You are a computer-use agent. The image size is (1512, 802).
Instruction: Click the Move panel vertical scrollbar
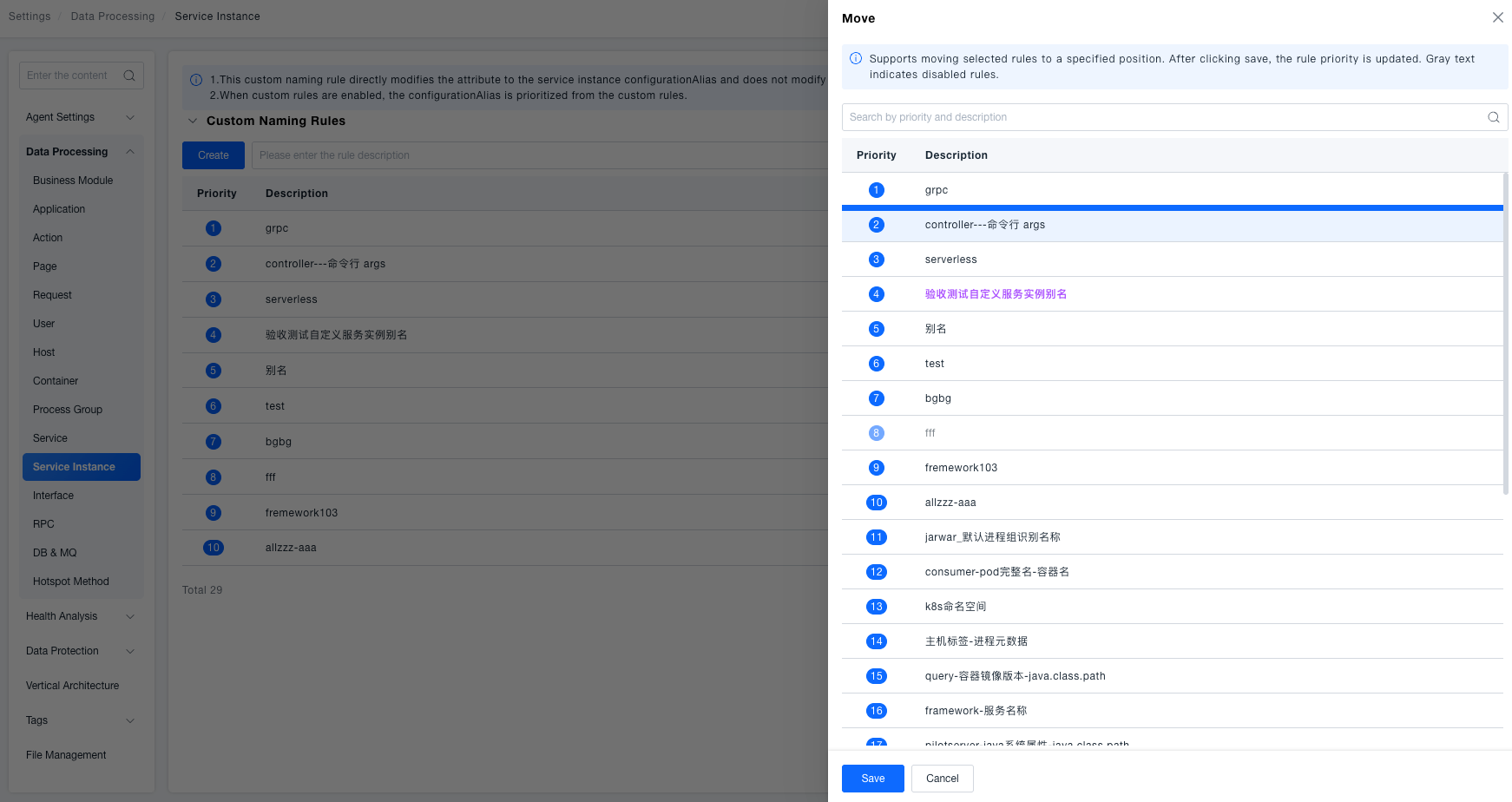coord(1506,333)
